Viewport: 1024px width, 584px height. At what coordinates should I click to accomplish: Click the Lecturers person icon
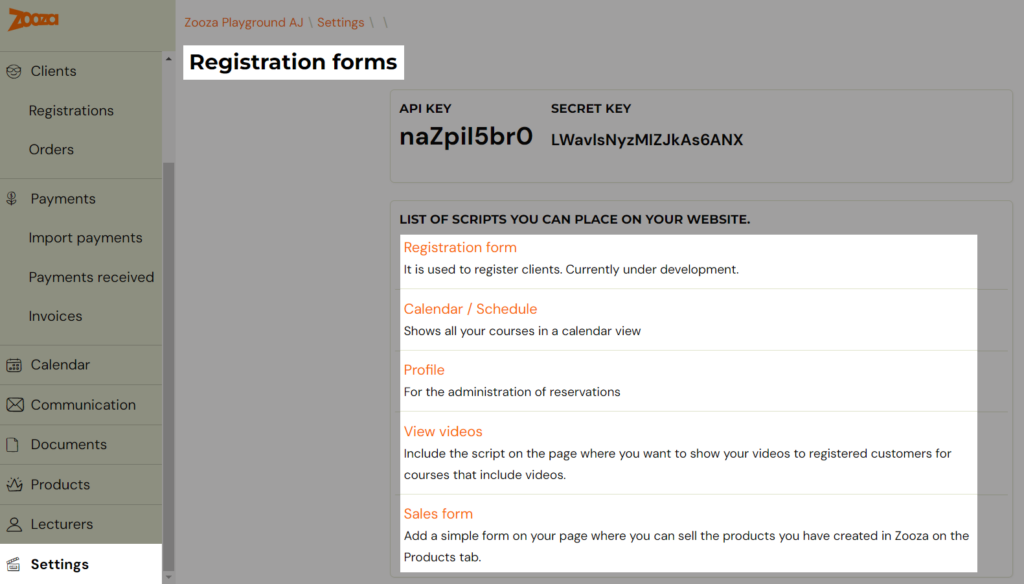point(14,525)
